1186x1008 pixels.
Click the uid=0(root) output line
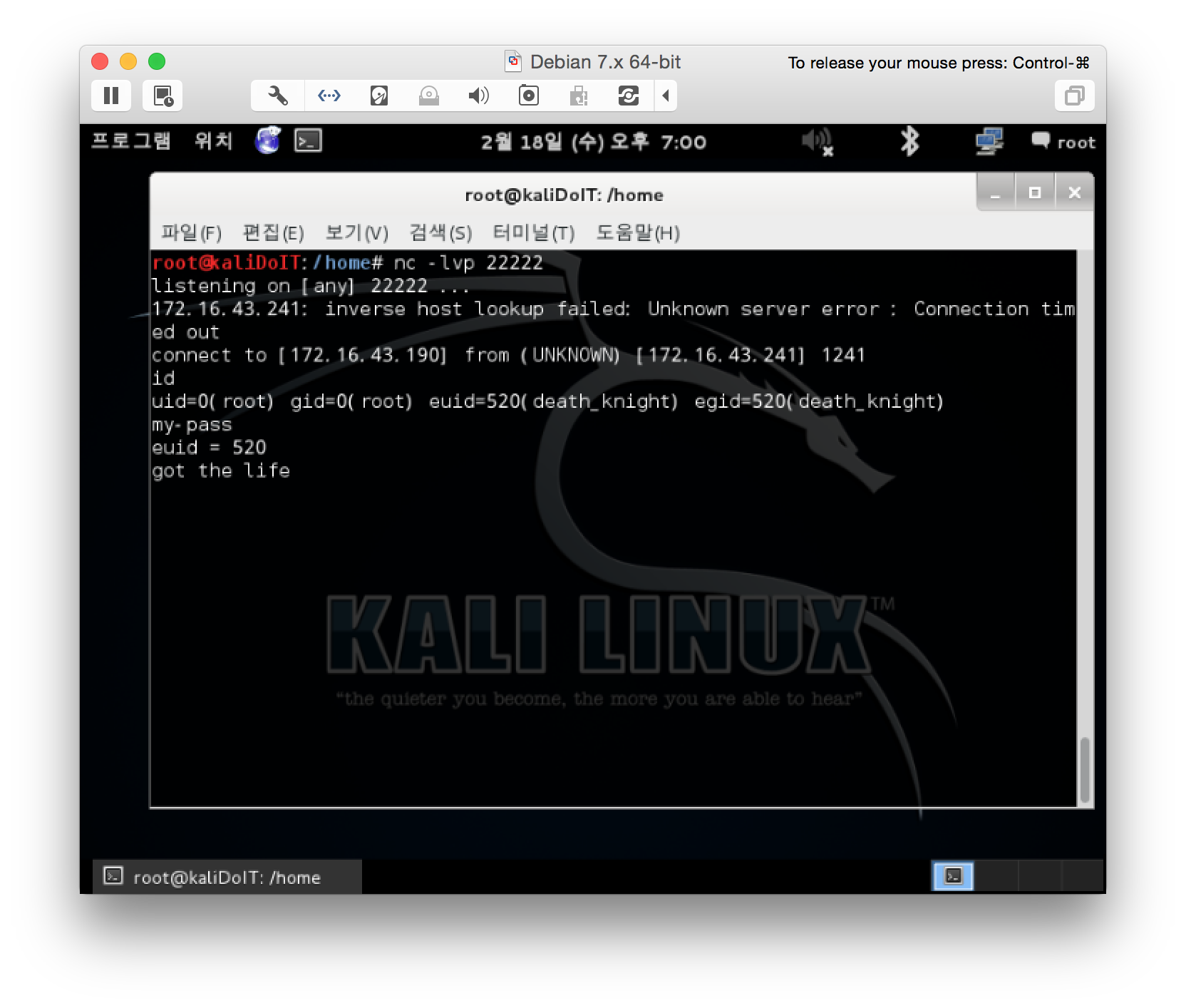(547, 401)
